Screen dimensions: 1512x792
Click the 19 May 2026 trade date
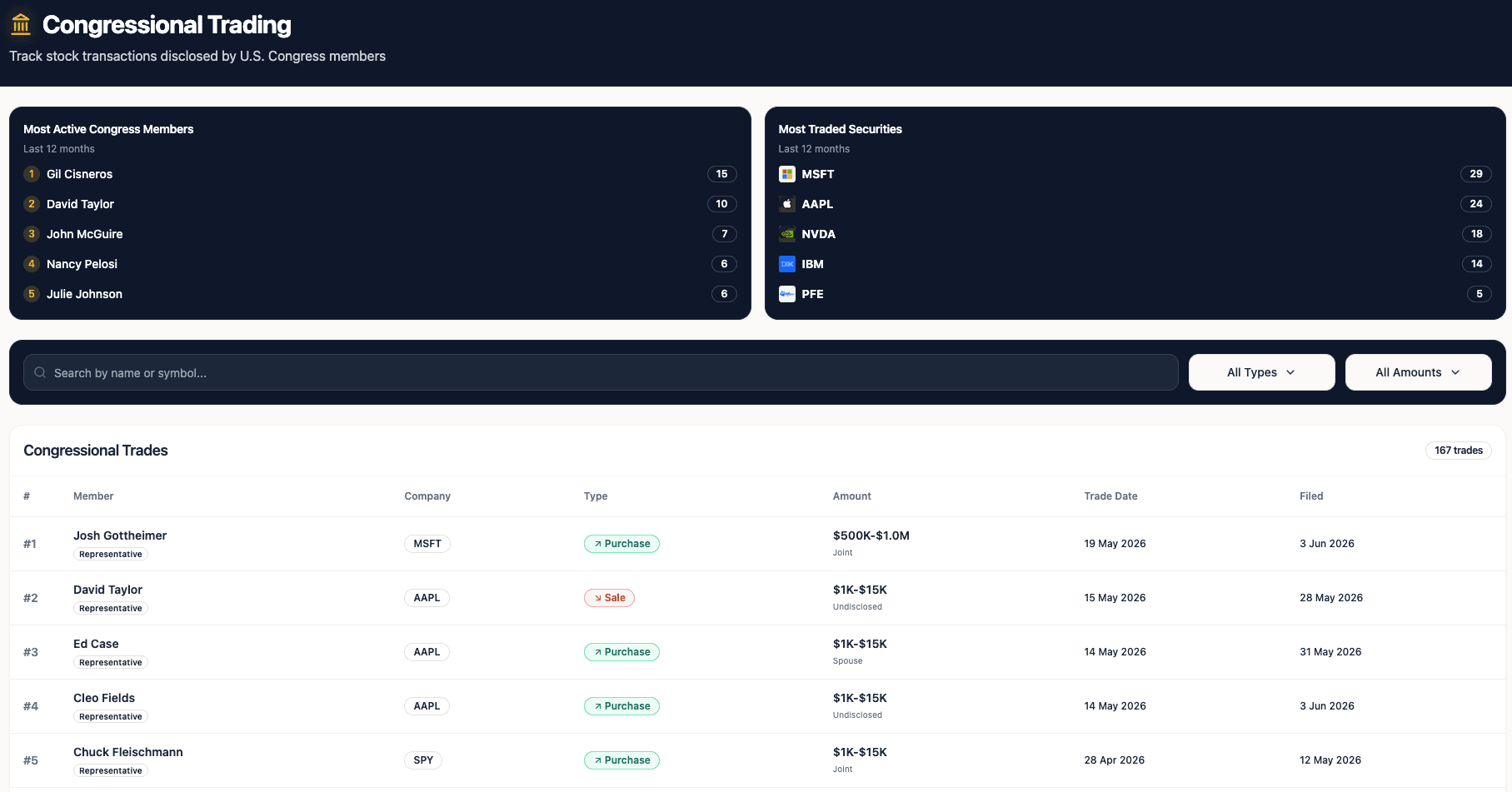[x=1115, y=544]
